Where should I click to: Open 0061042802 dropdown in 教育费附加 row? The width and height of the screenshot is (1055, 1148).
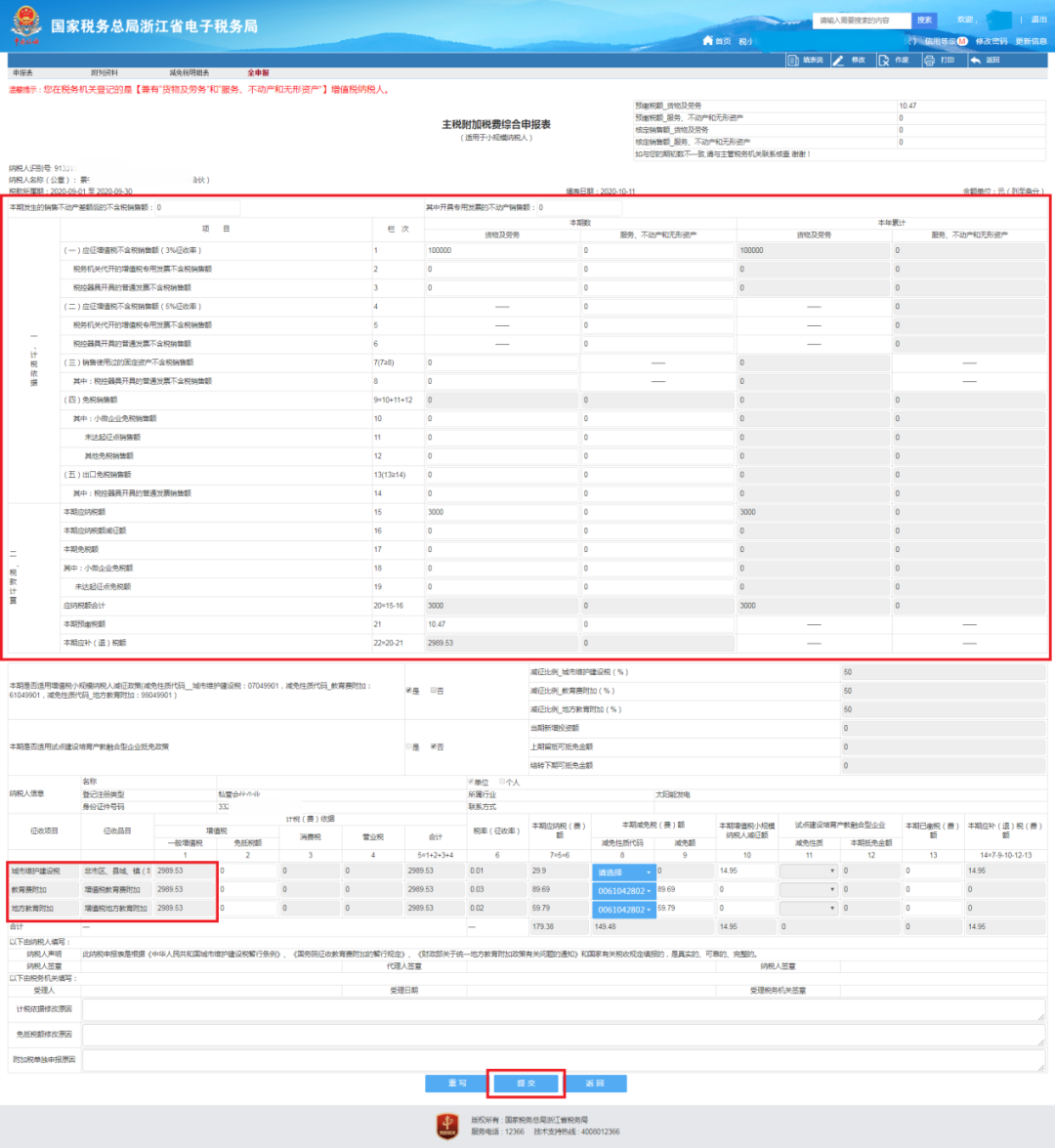point(624,890)
